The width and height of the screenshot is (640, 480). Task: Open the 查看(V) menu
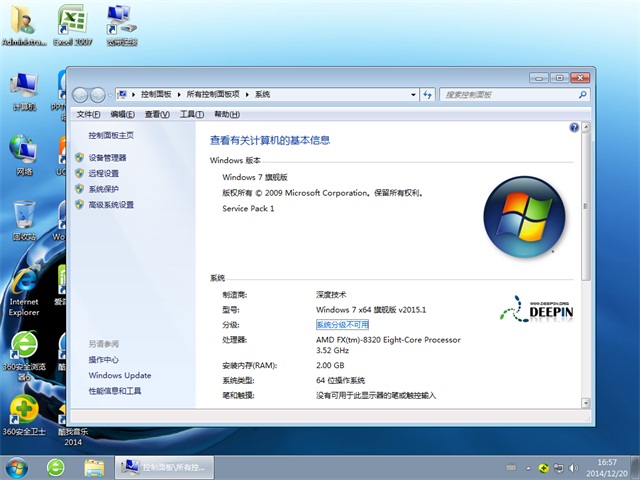pos(157,114)
